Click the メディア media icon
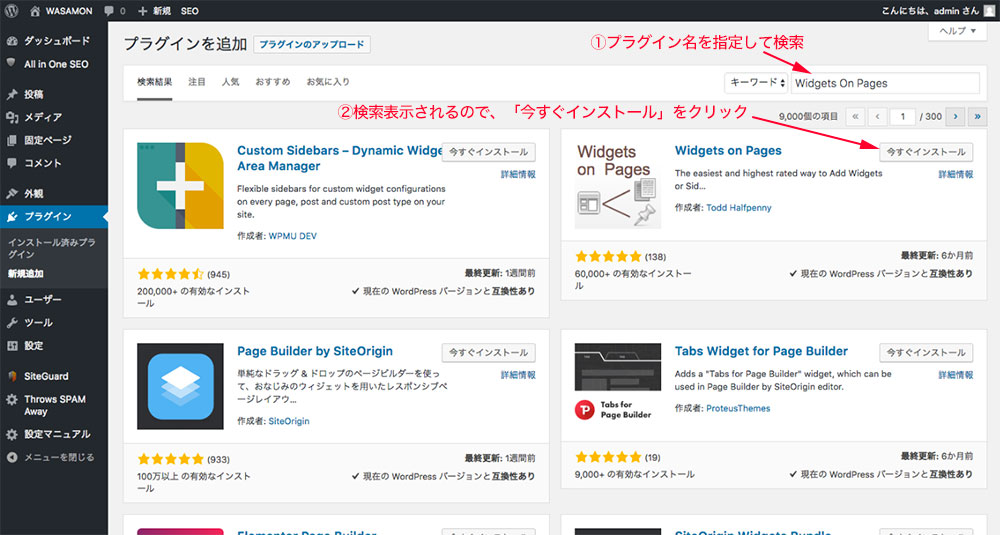The image size is (1000, 535). pyautogui.click(x=12, y=117)
